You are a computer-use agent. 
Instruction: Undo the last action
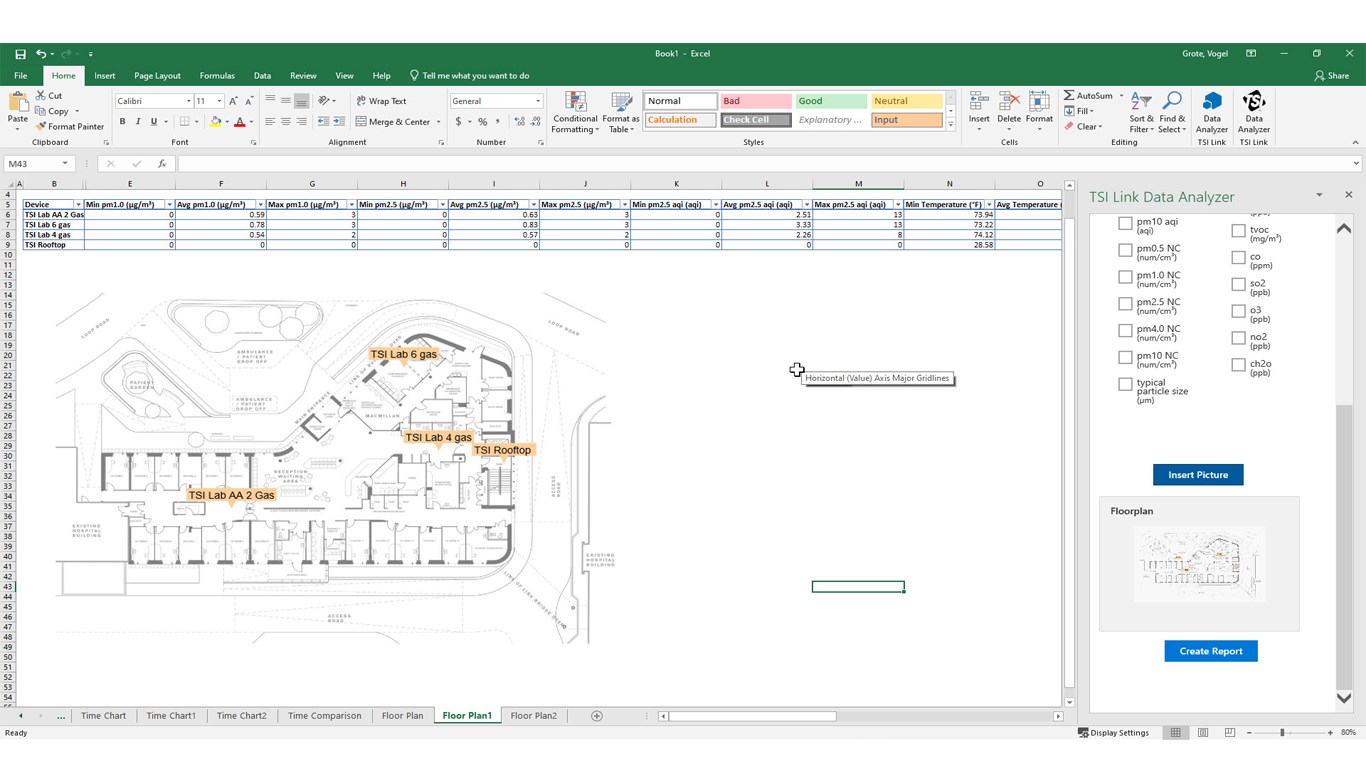41,54
